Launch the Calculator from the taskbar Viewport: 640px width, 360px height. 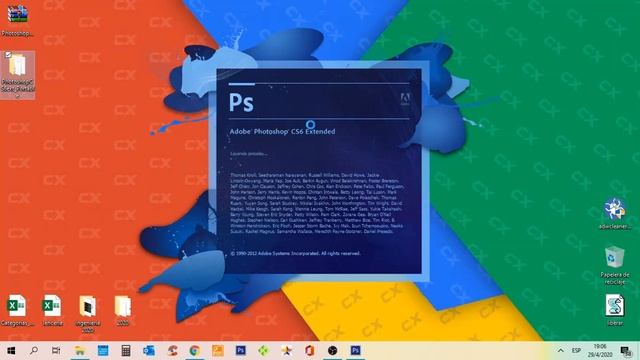[126, 351]
